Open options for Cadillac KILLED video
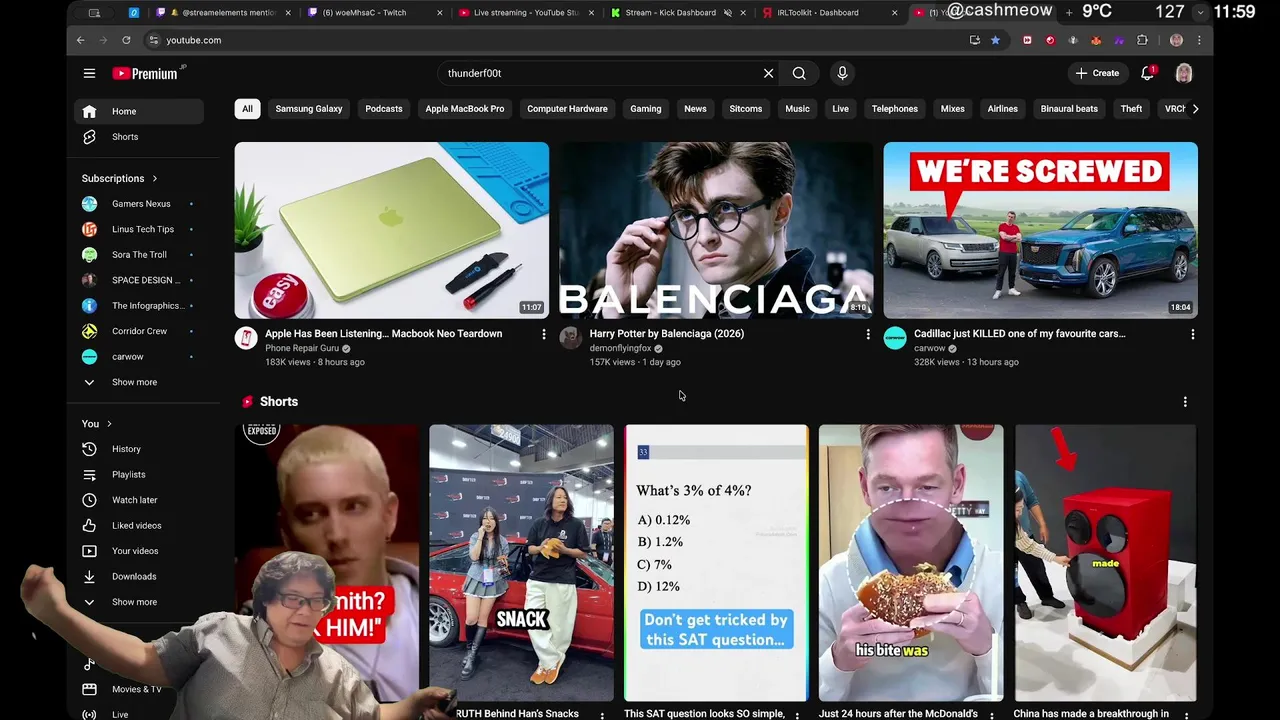This screenshot has width=1280, height=720. click(x=1192, y=334)
